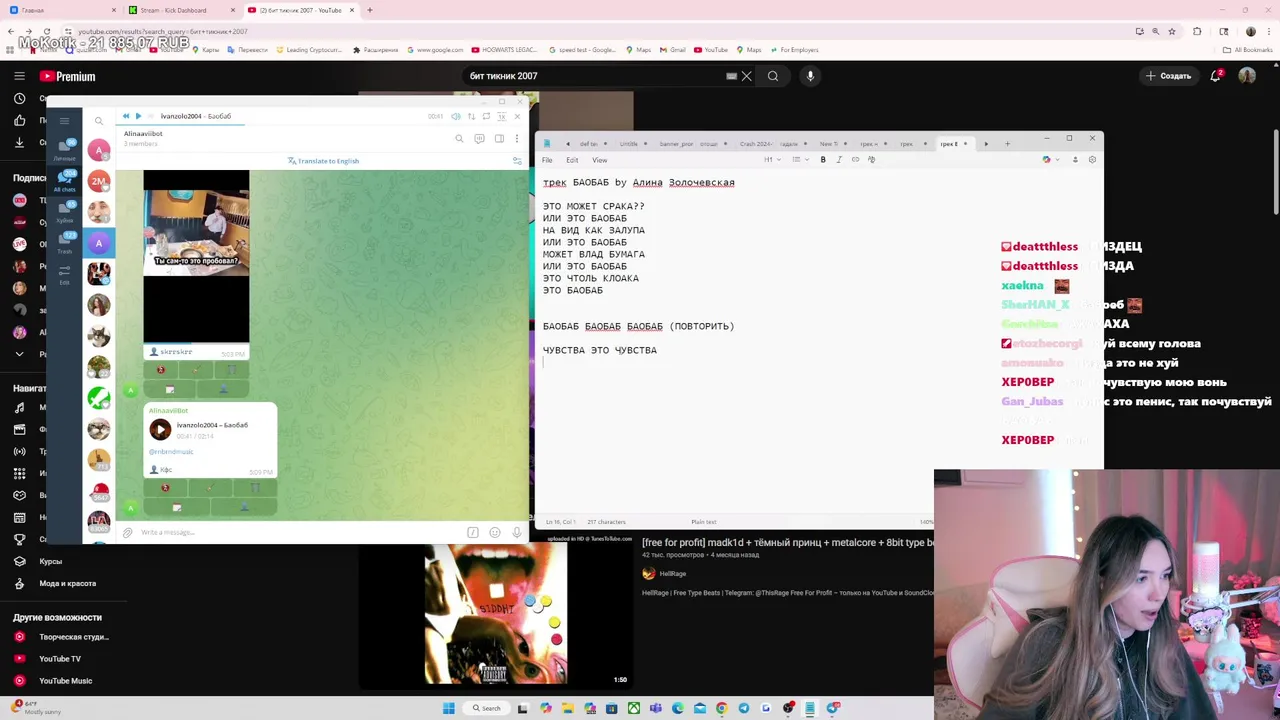1280x720 pixels.
Task: Open the YouTube guide menu
Action: click(19, 76)
